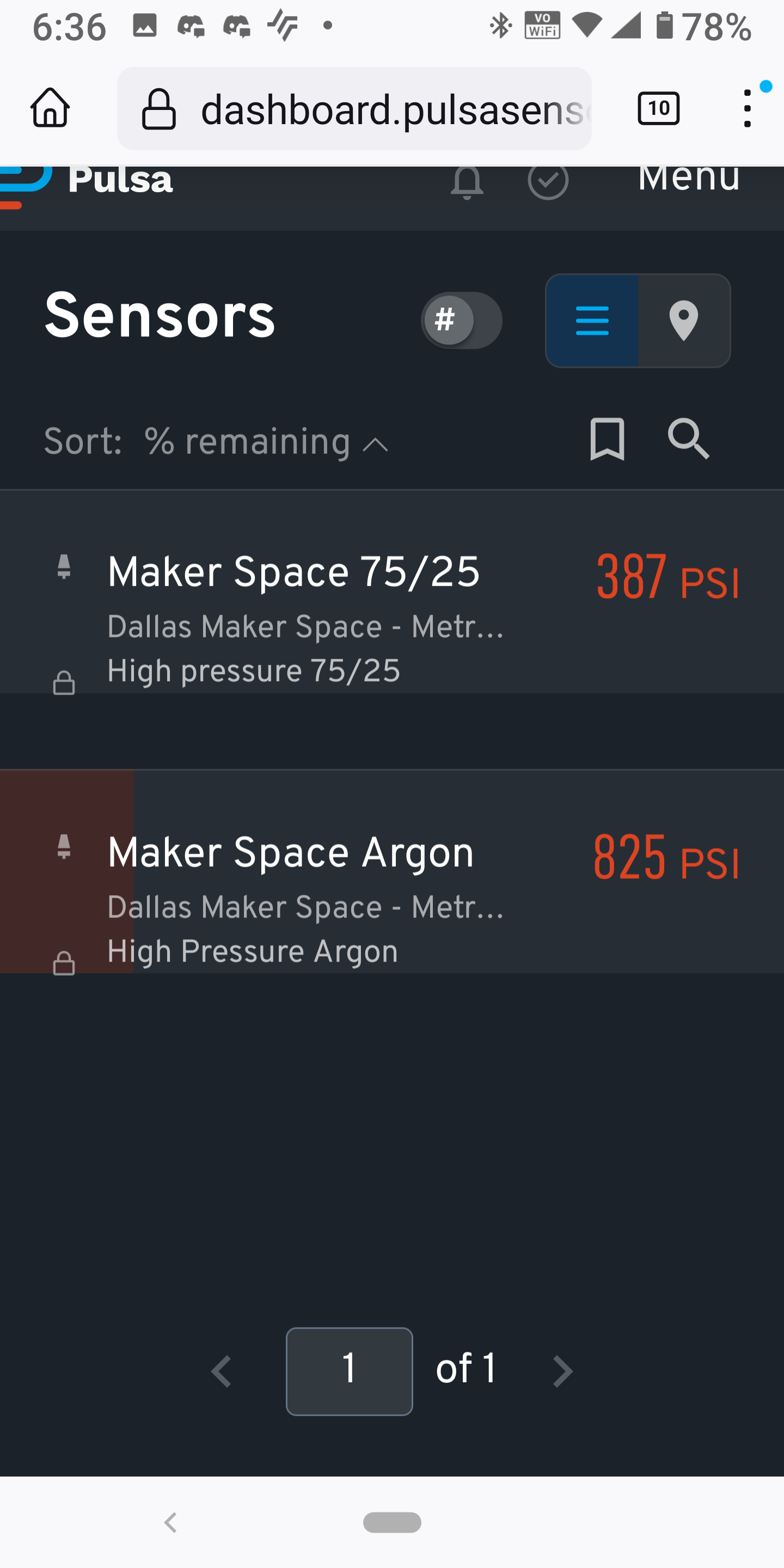Open the browser tab switcher showing 10

[x=658, y=108]
